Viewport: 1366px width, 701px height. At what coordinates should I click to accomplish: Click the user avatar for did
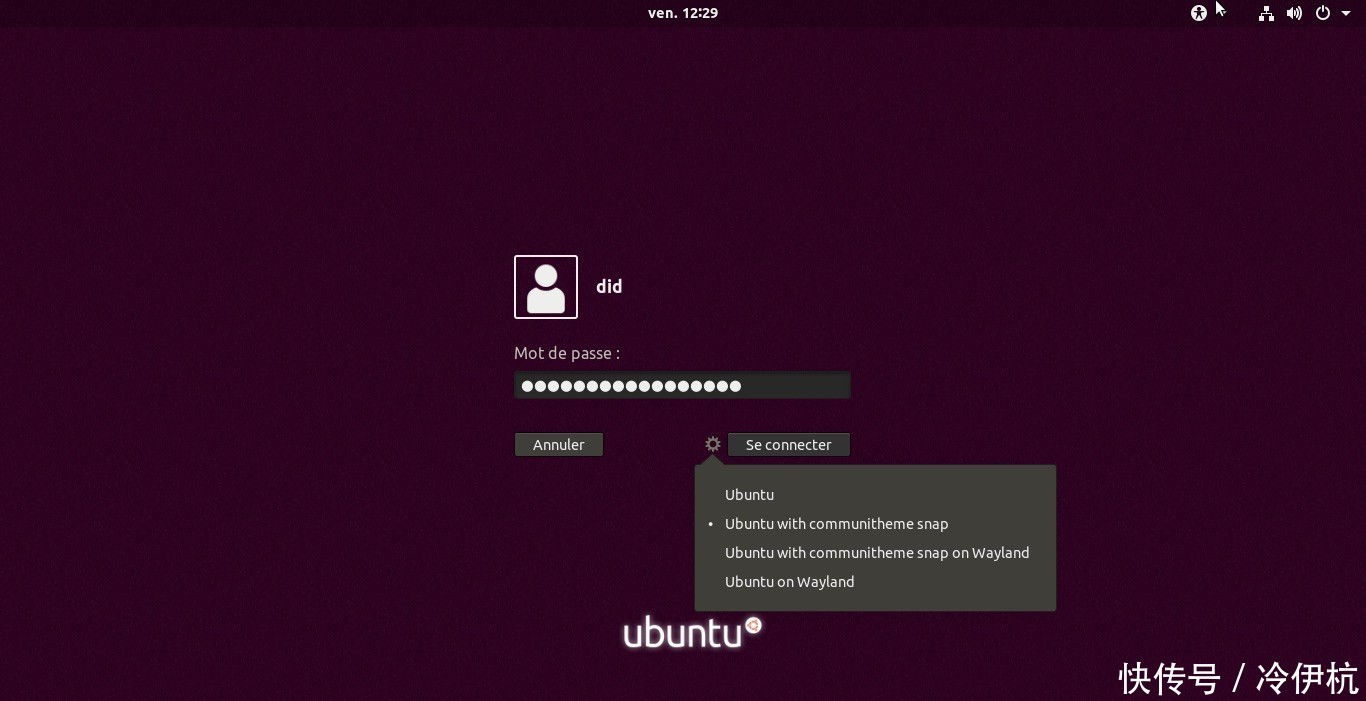pyautogui.click(x=545, y=286)
